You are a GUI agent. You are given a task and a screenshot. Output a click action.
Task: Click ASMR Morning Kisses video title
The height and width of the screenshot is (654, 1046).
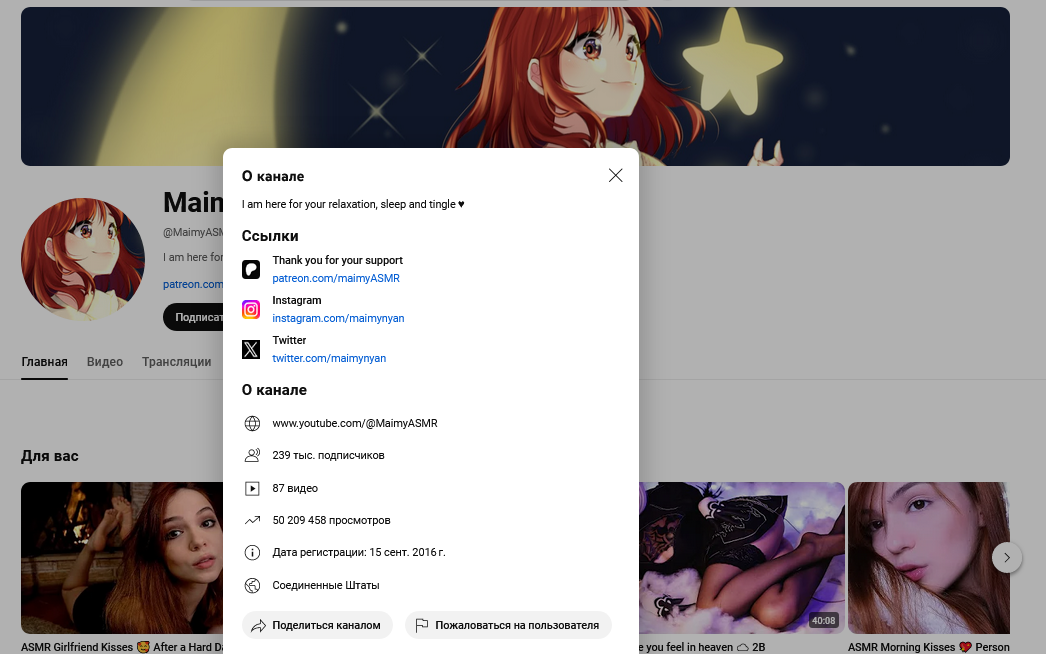929,647
